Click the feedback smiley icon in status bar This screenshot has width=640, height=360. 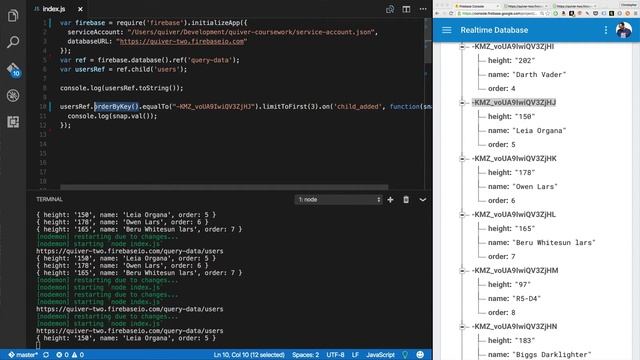[x=420, y=355]
